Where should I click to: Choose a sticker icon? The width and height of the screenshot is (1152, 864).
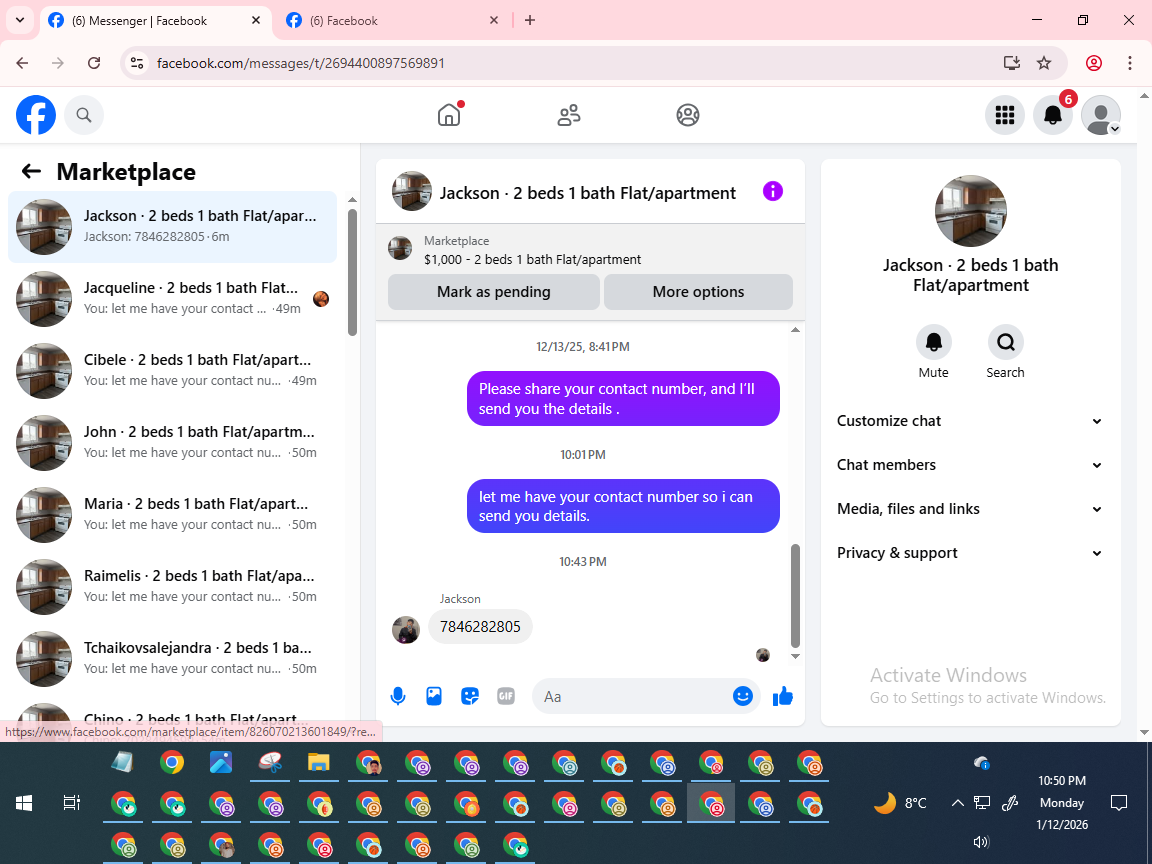click(x=469, y=696)
